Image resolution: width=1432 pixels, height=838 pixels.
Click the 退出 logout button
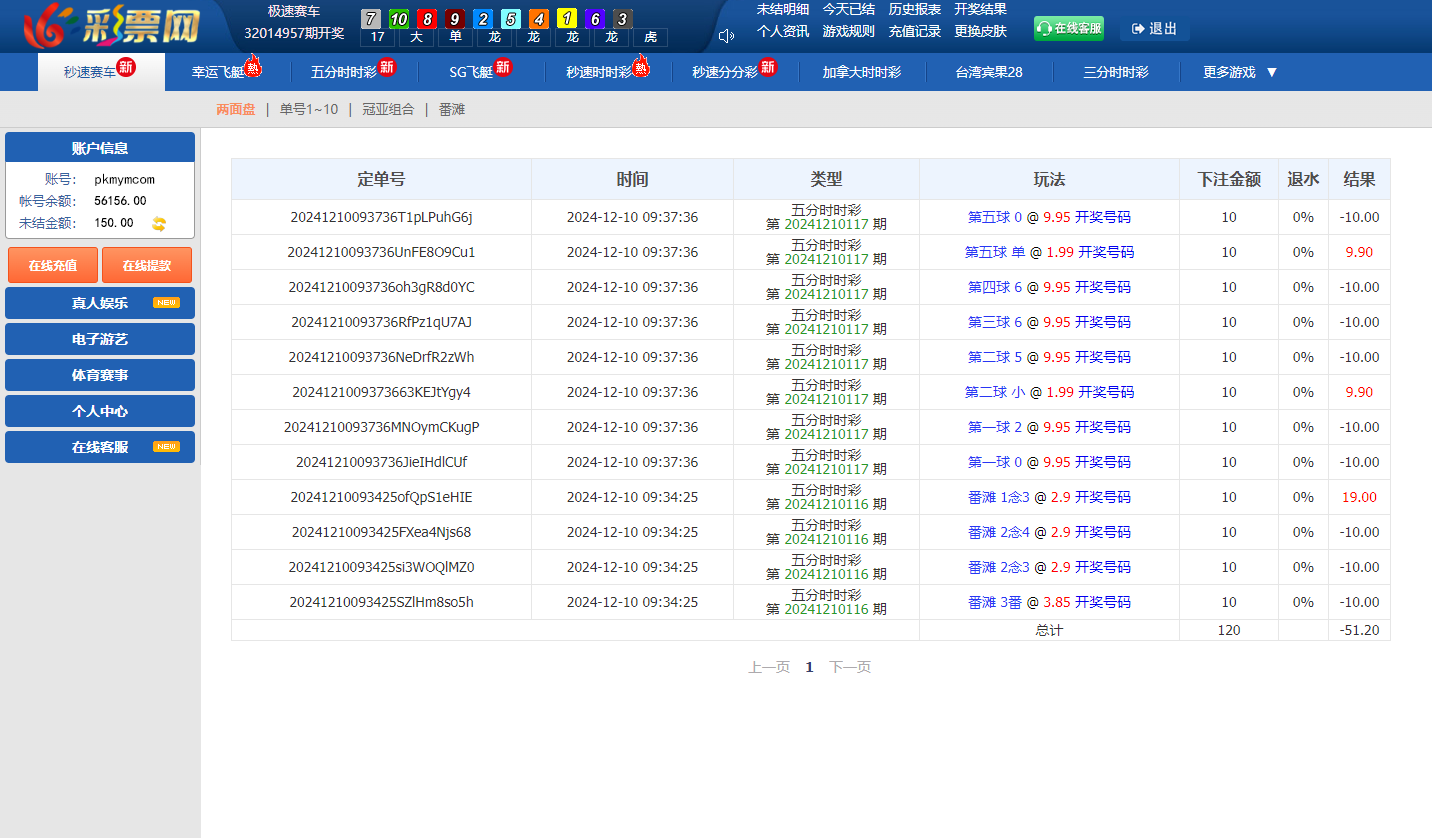click(1154, 29)
